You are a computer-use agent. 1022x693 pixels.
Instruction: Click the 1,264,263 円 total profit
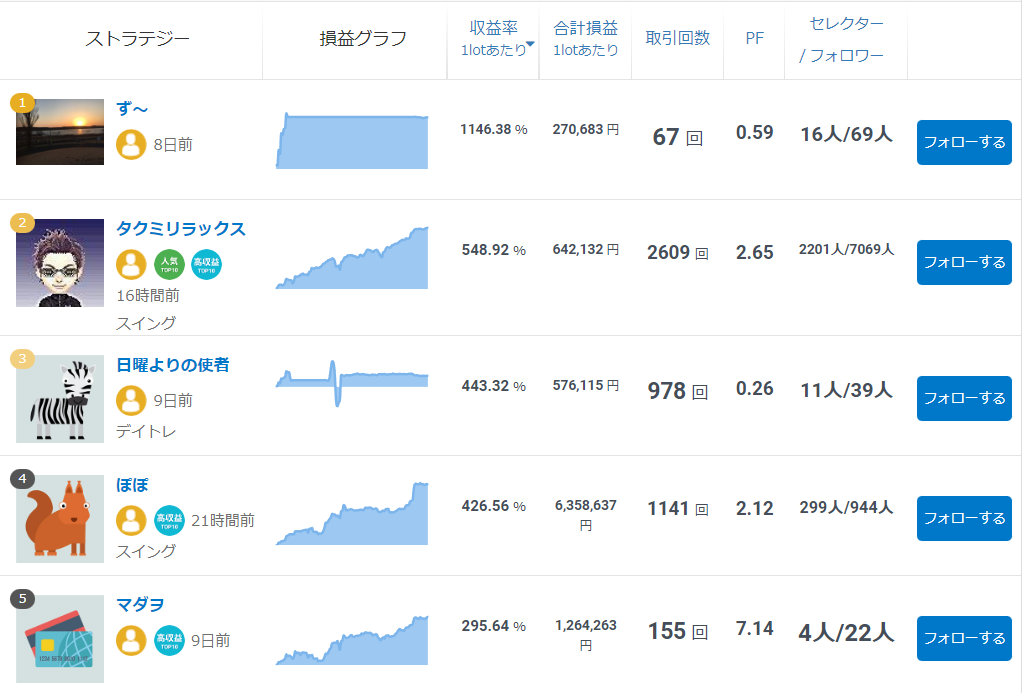[585, 635]
